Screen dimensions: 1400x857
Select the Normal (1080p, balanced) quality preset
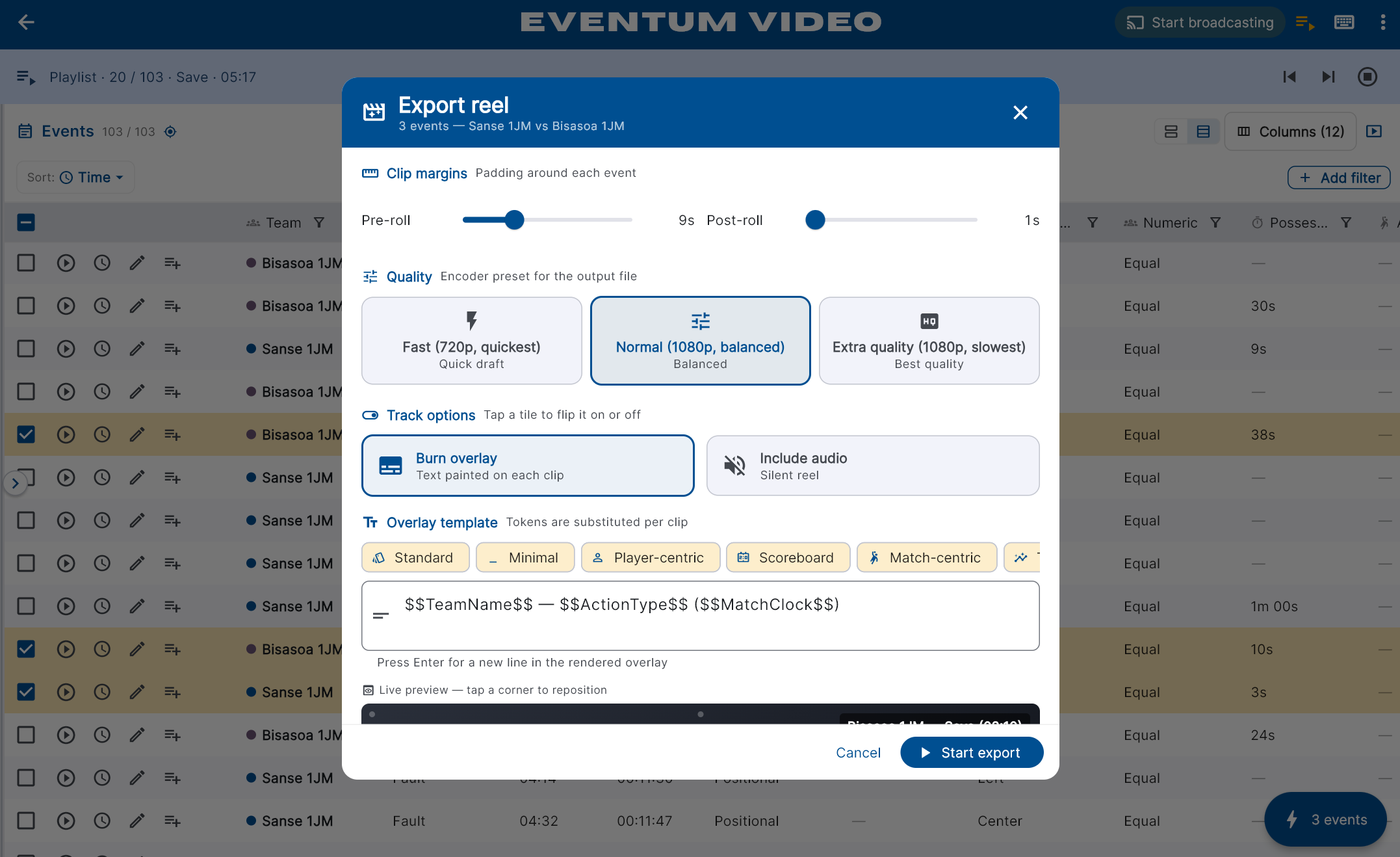point(700,341)
